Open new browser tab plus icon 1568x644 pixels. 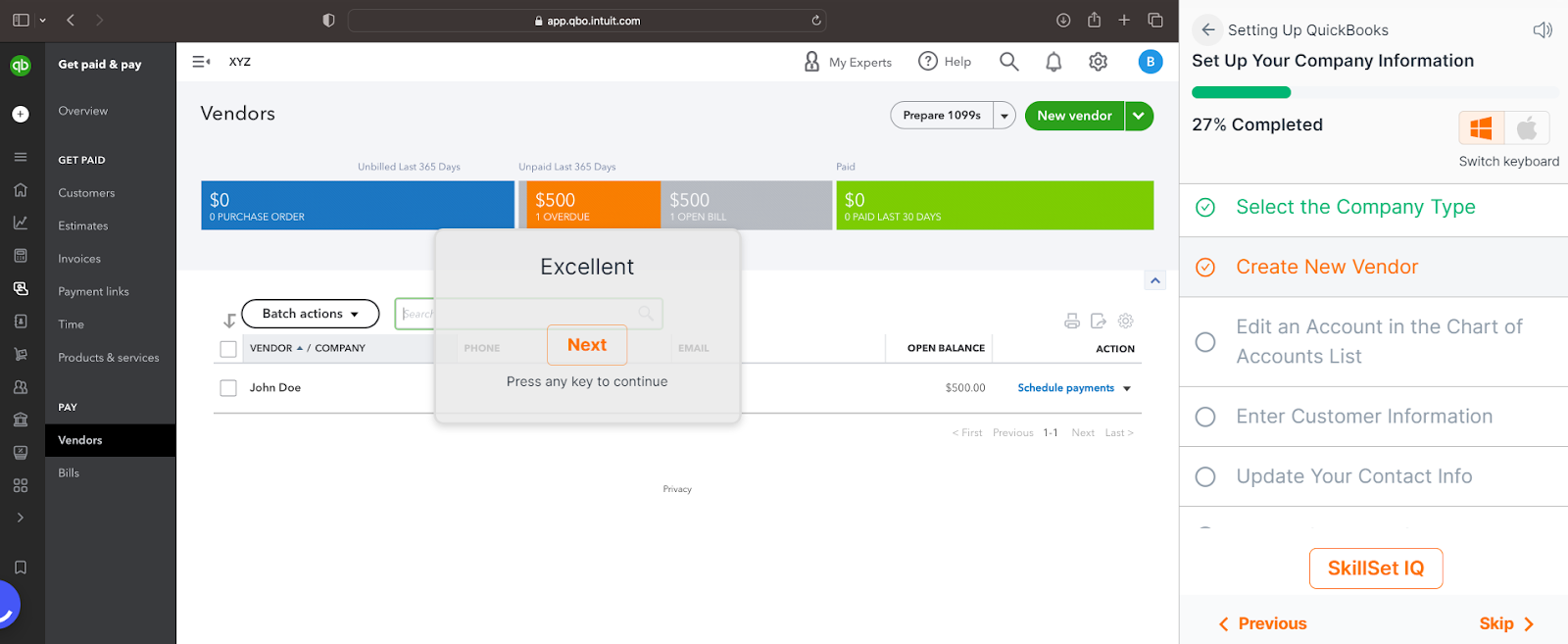[1124, 20]
